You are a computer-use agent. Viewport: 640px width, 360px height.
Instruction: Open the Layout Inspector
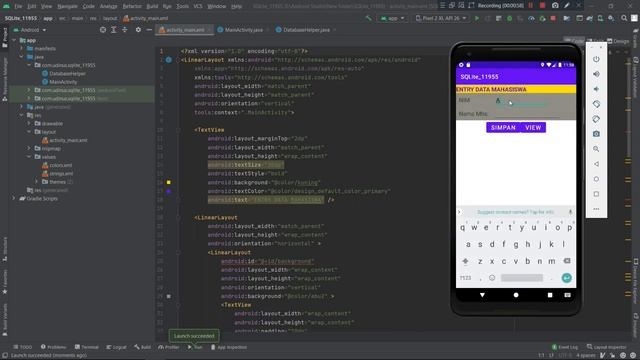click(606, 347)
